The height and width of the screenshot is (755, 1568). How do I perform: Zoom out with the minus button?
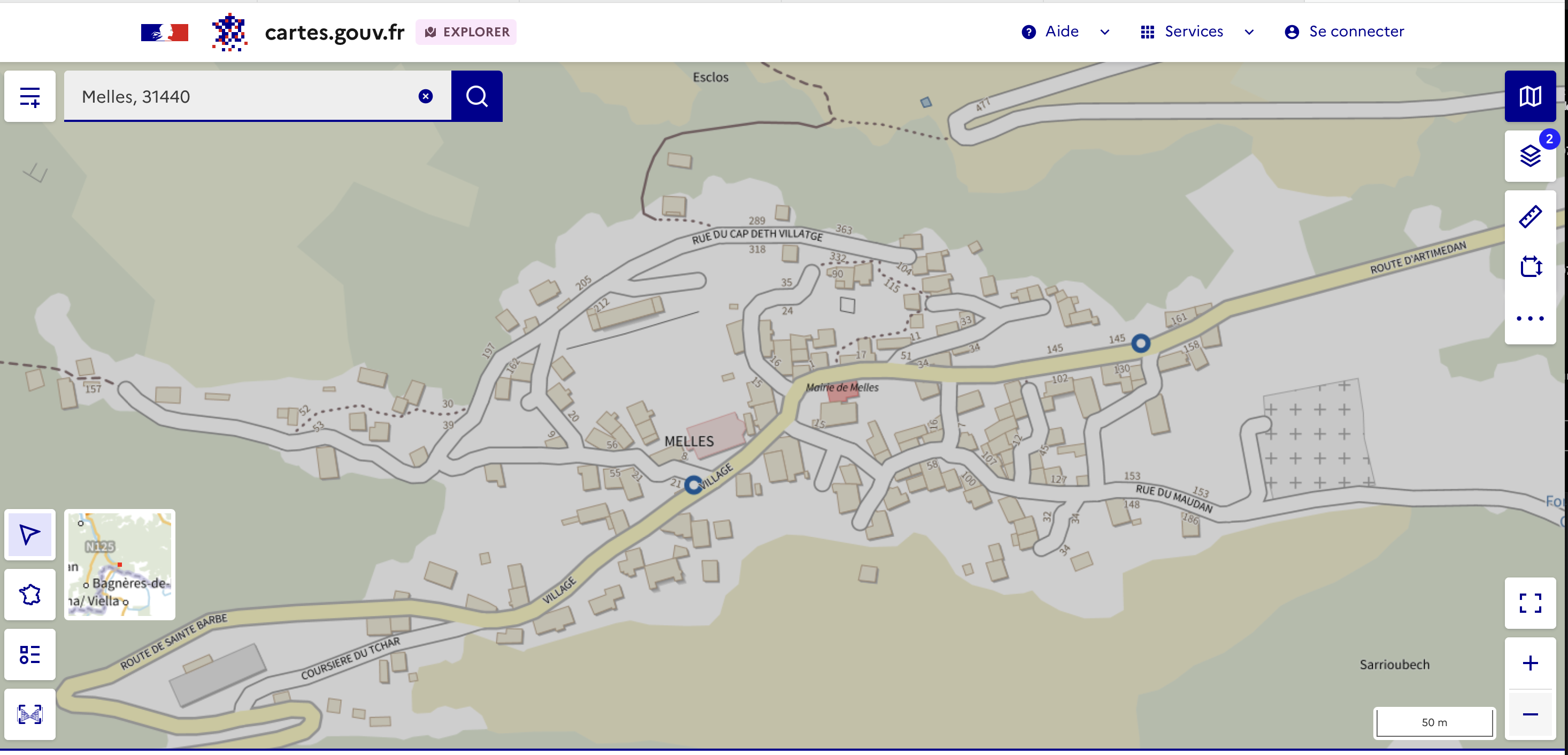(1529, 714)
